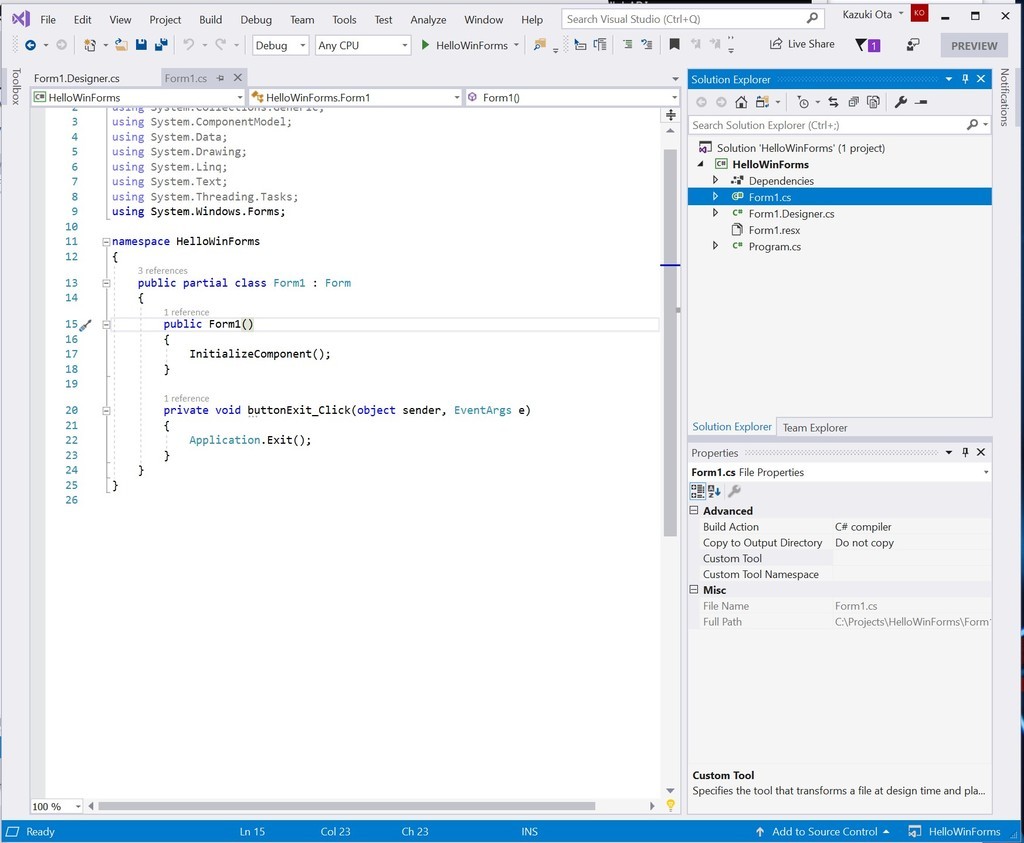
Task: Go to Solution Explorer home view
Action: (741, 102)
